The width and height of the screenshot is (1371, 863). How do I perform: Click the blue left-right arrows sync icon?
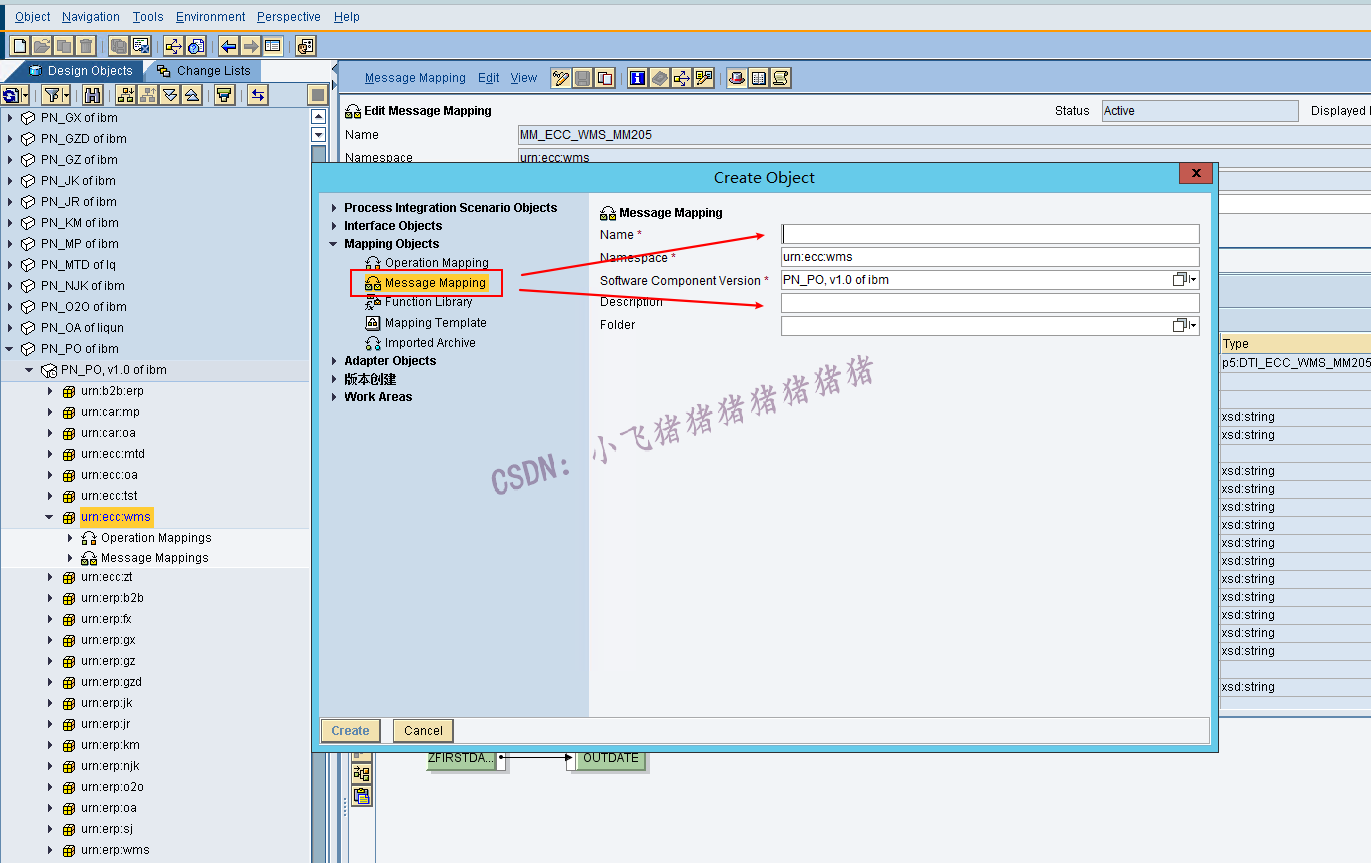(x=258, y=95)
